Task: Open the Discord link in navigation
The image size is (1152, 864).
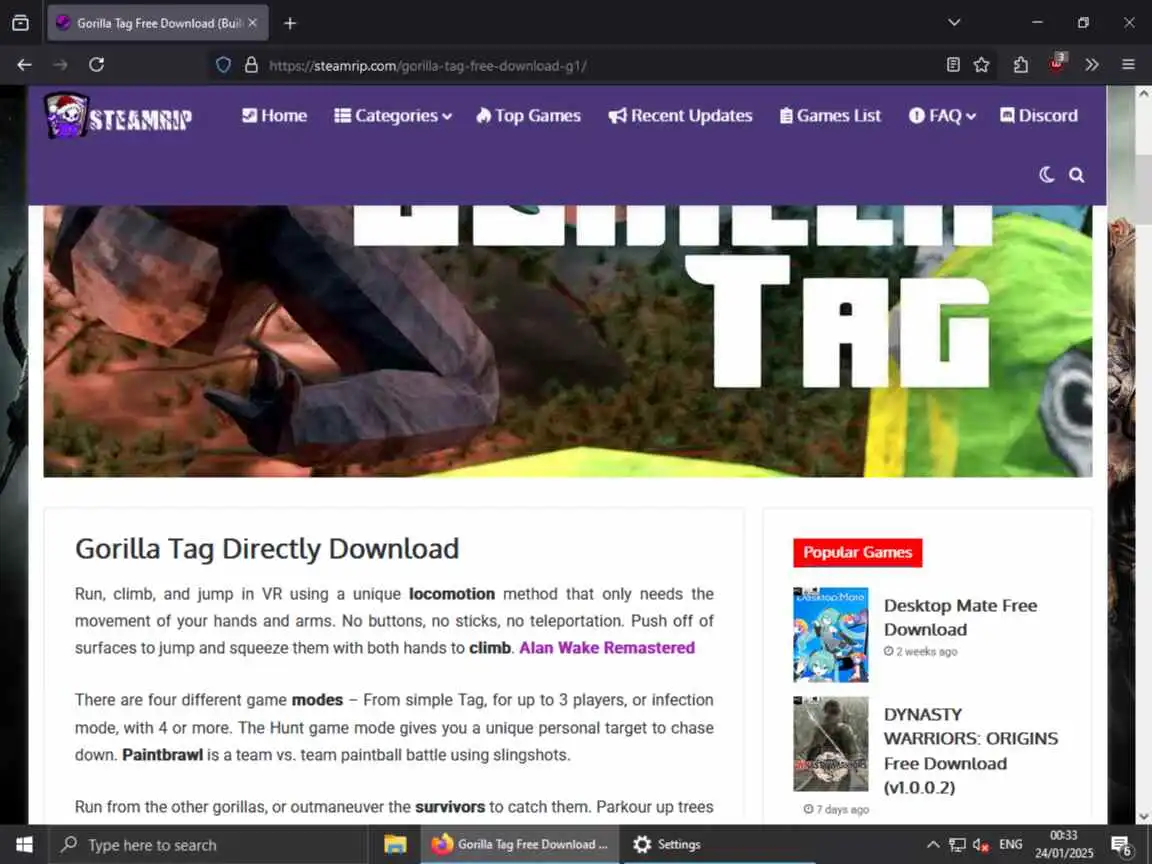Action: [1039, 115]
